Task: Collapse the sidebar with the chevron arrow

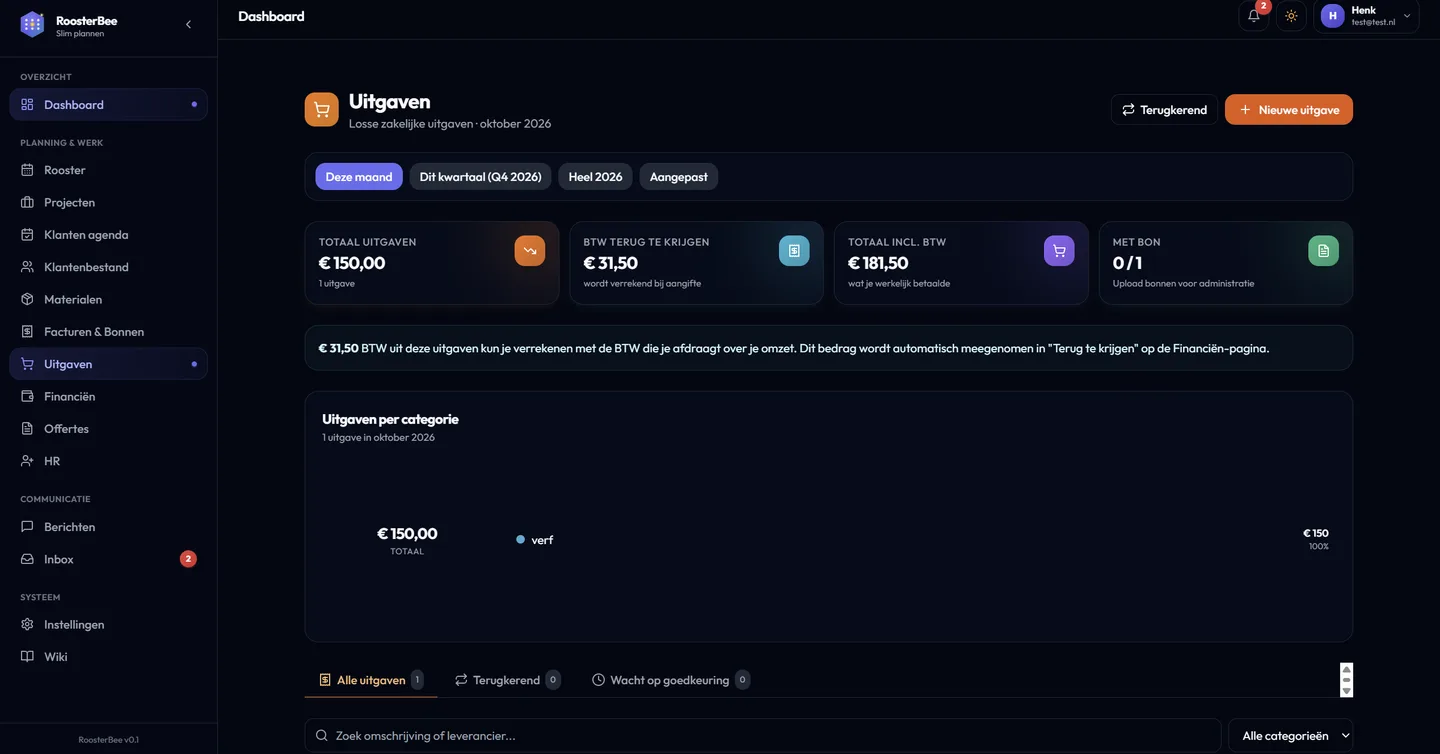Action: coord(188,24)
